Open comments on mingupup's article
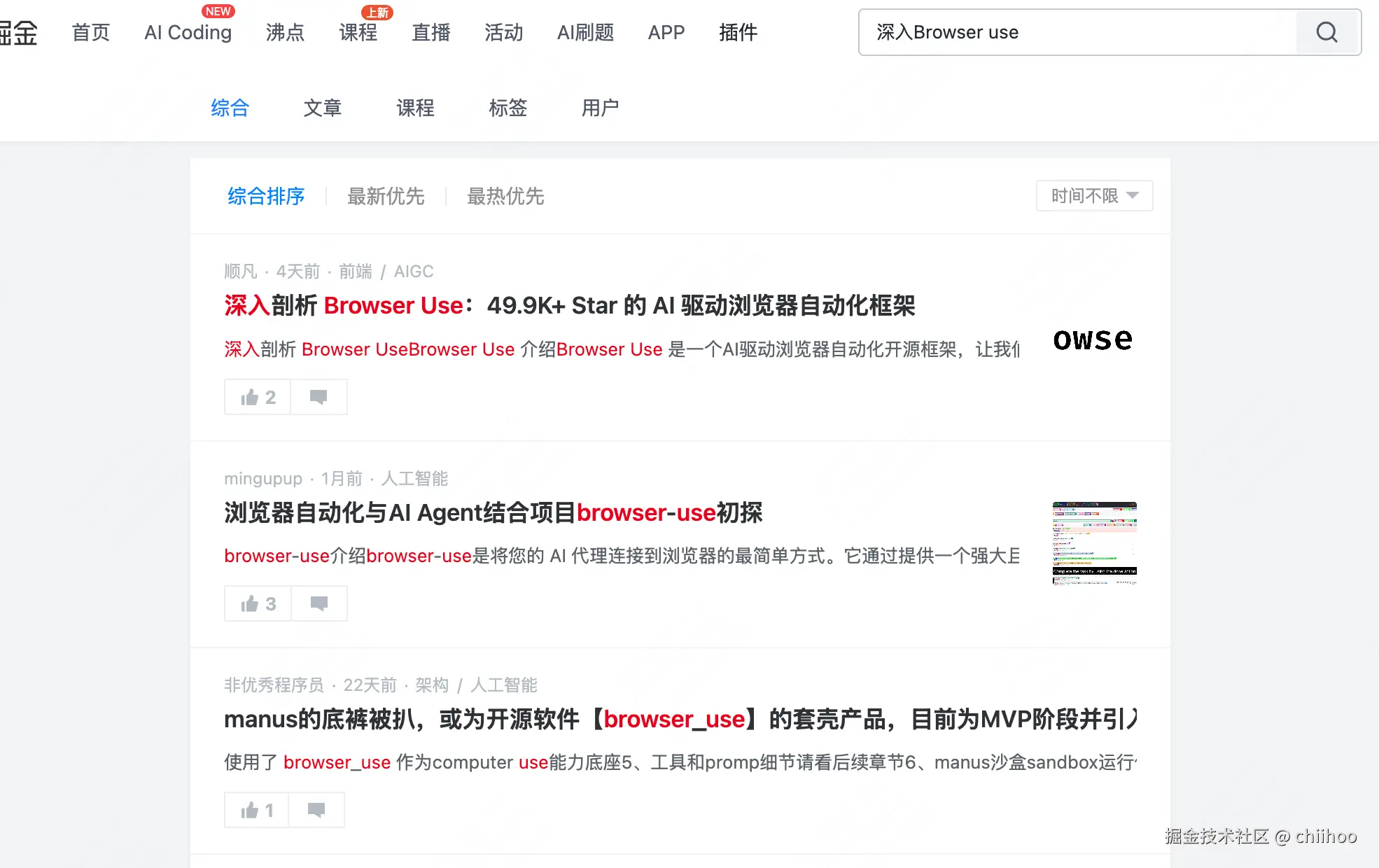Screen dimensions: 1379x868 [319, 603]
